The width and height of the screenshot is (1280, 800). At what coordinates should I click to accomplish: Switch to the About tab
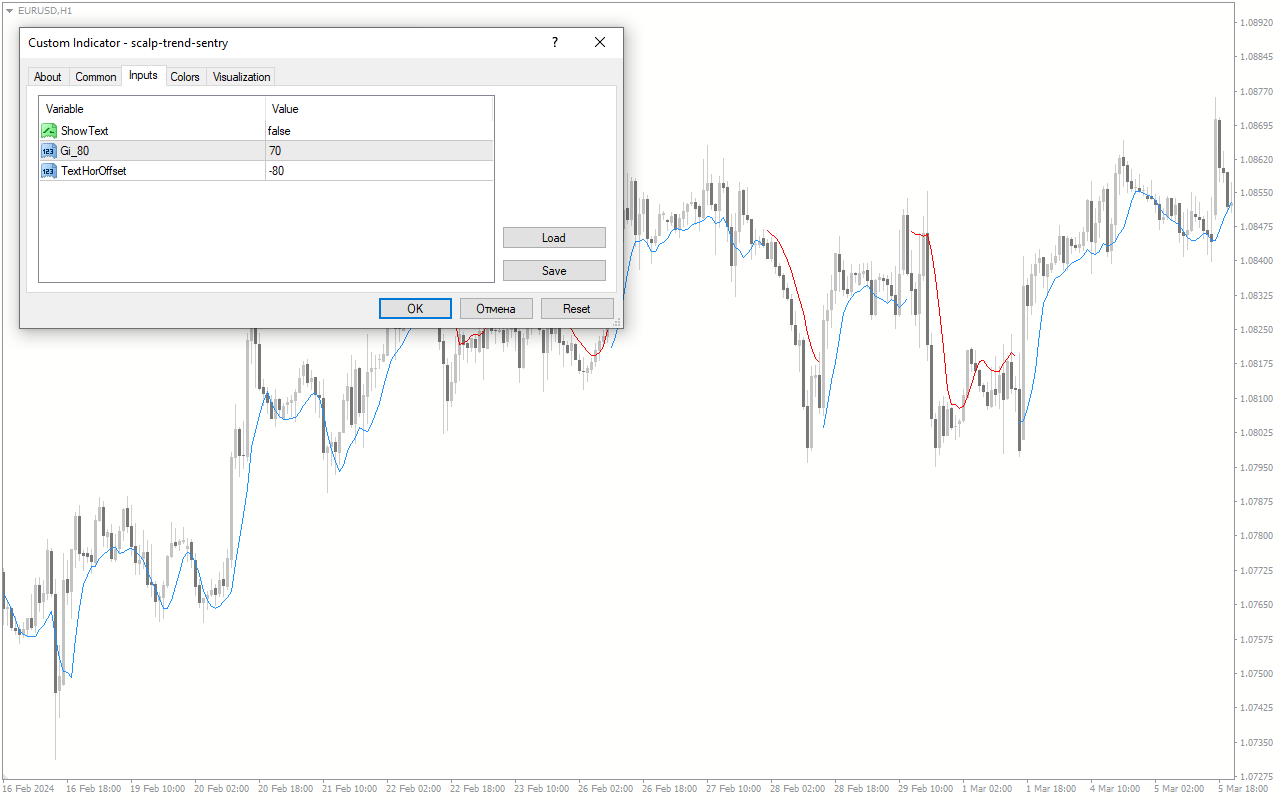coord(48,77)
